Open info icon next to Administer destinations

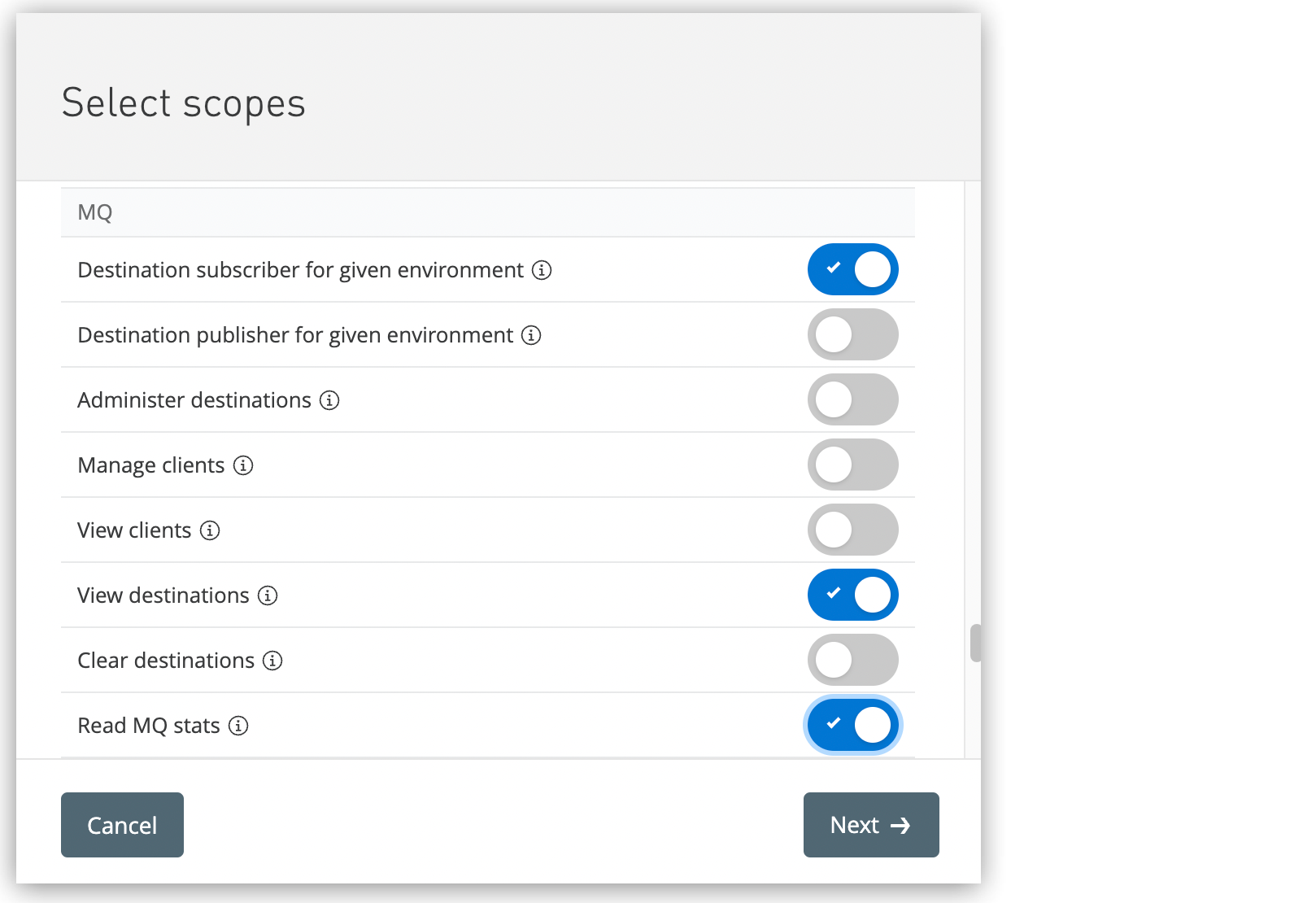(329, 400)
